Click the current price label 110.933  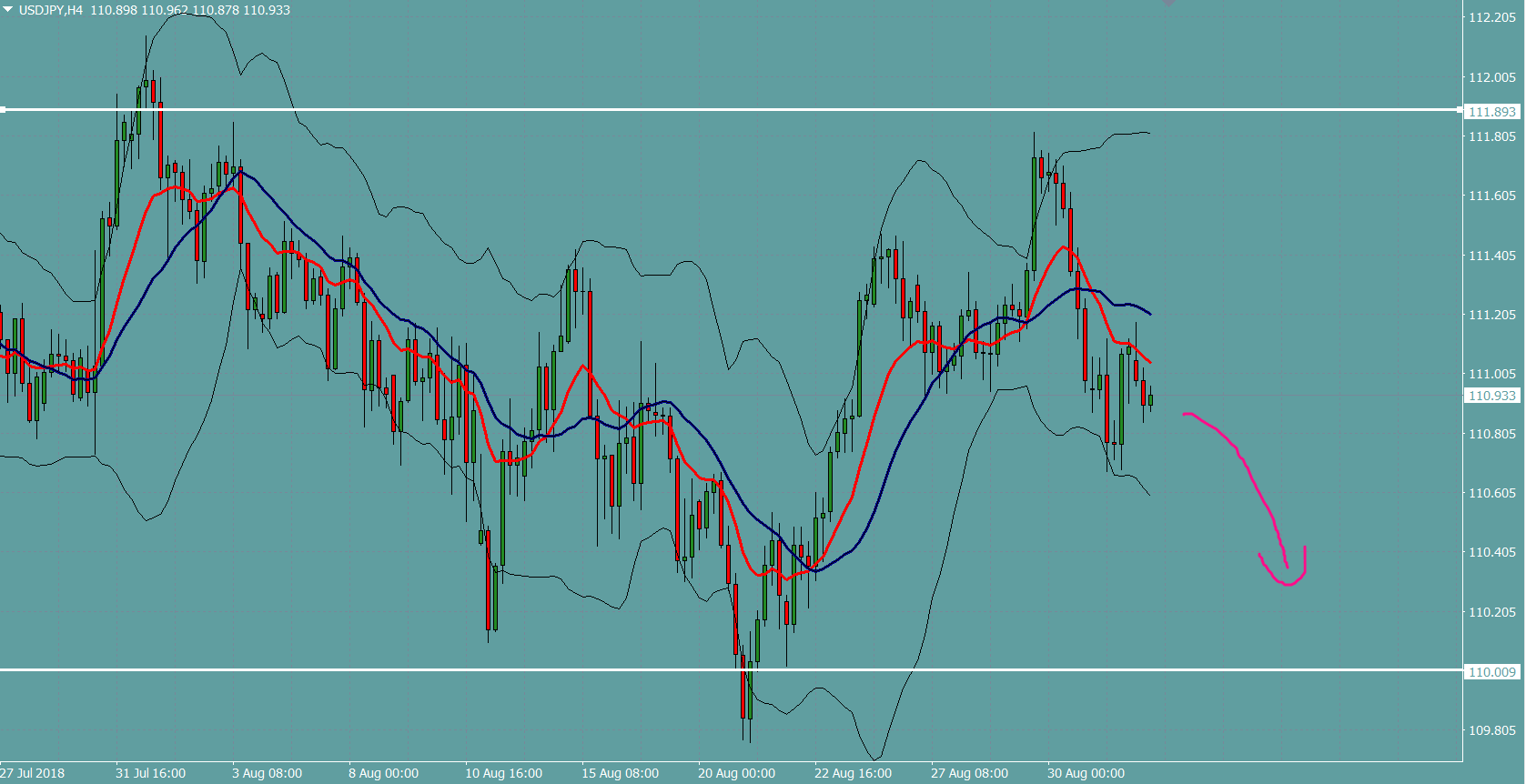(1492, 396)
